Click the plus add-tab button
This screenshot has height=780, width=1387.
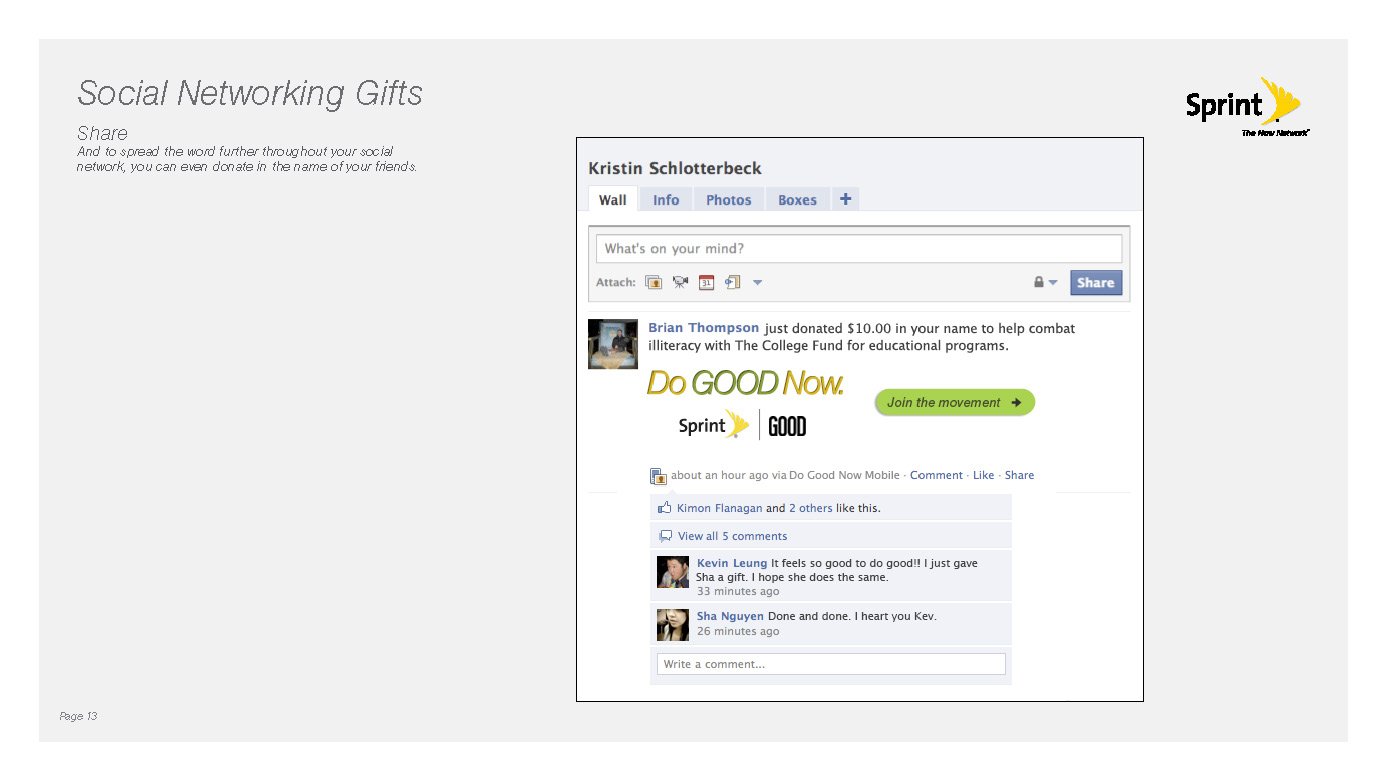(845, 199)
